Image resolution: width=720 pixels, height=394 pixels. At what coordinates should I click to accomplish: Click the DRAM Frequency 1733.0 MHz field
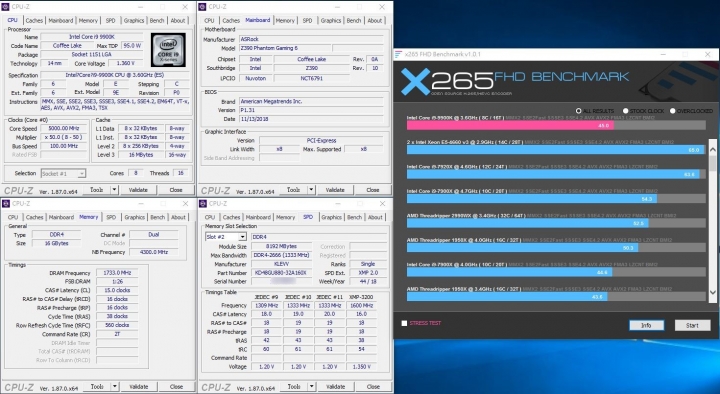tap(117, 273)
